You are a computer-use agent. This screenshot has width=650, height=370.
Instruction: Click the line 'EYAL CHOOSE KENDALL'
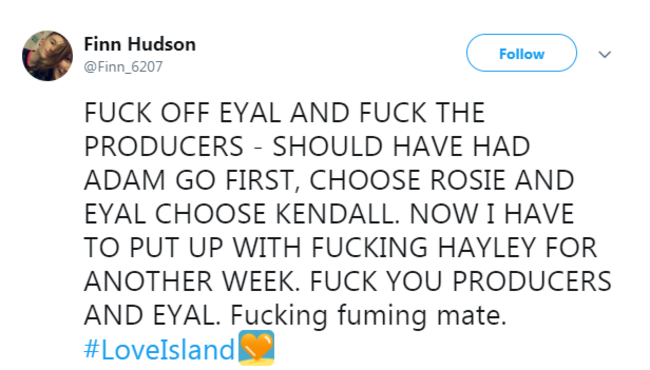tap(329, 214)
